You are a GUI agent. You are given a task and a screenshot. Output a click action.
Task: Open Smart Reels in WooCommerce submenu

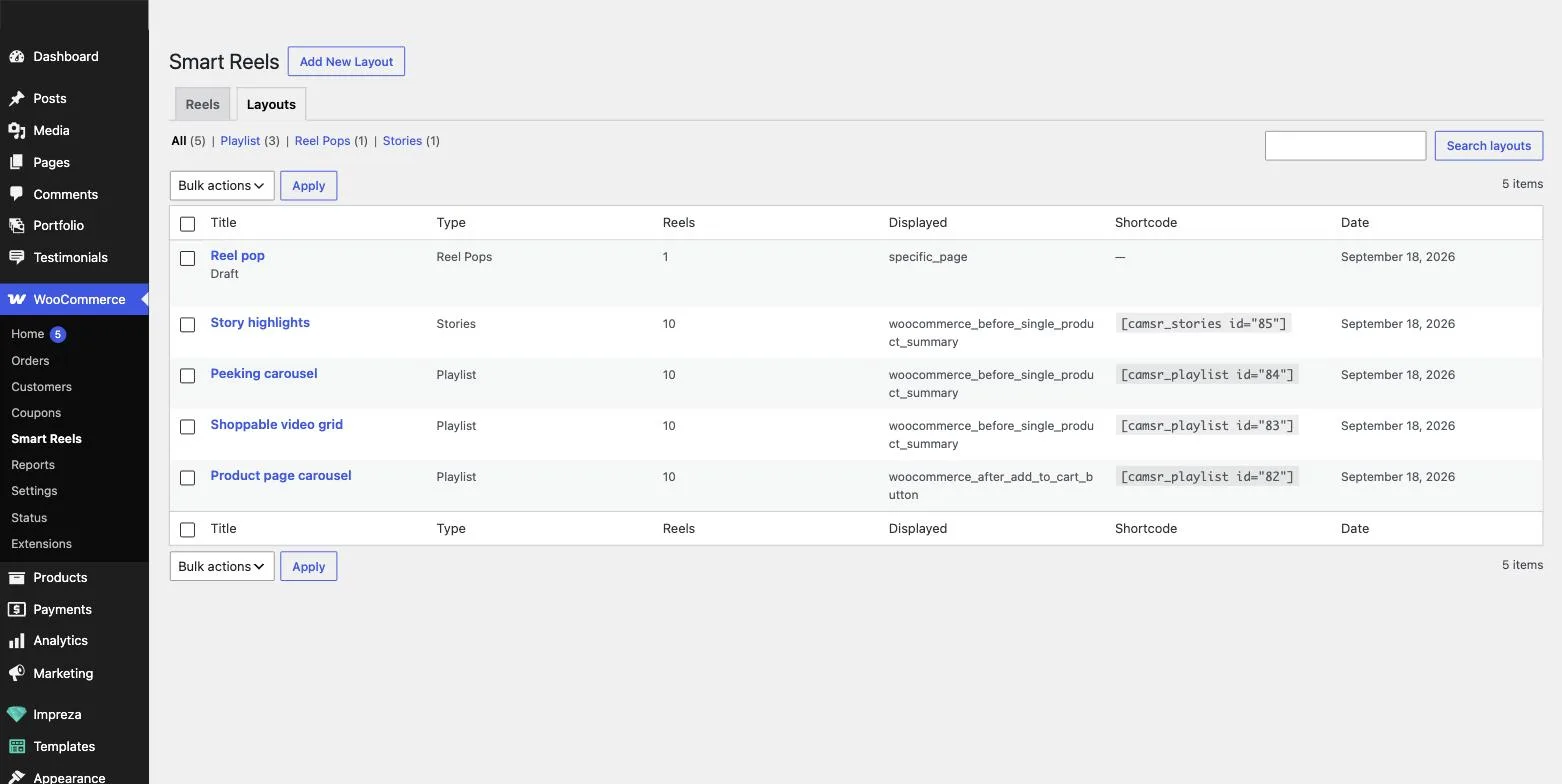46,439
